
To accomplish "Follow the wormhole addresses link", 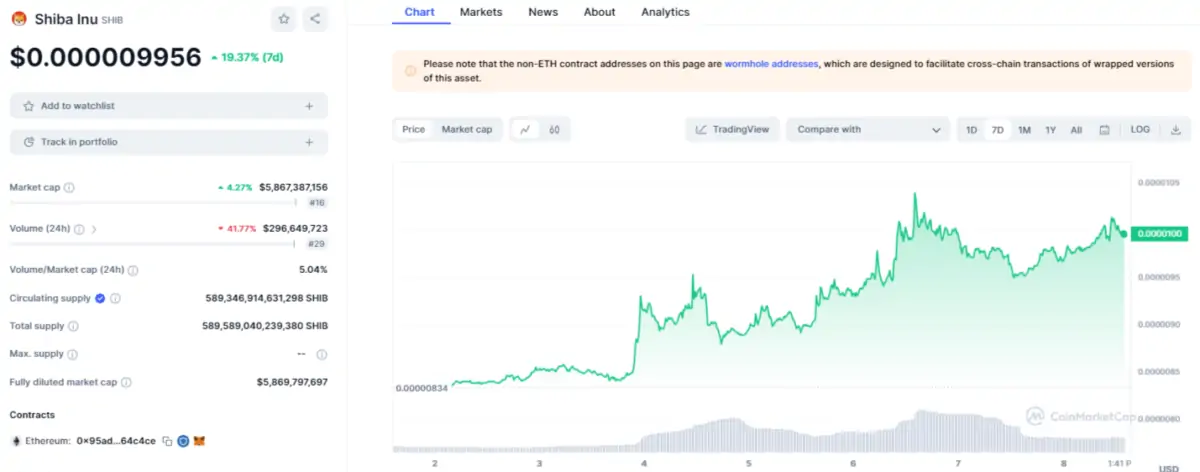I will tap(771, 64).
